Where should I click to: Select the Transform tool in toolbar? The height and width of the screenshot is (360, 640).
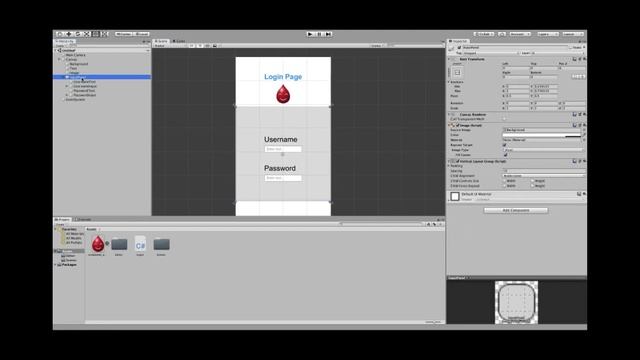point(105,34)
